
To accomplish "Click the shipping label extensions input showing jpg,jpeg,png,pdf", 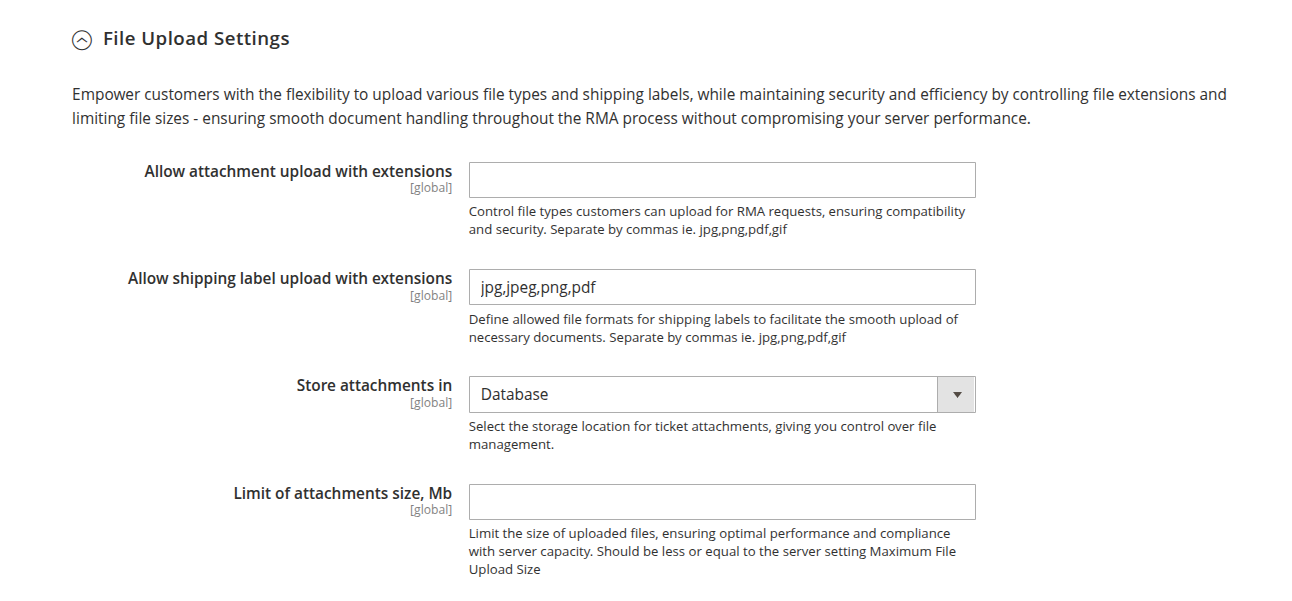I will click(722, 287).
